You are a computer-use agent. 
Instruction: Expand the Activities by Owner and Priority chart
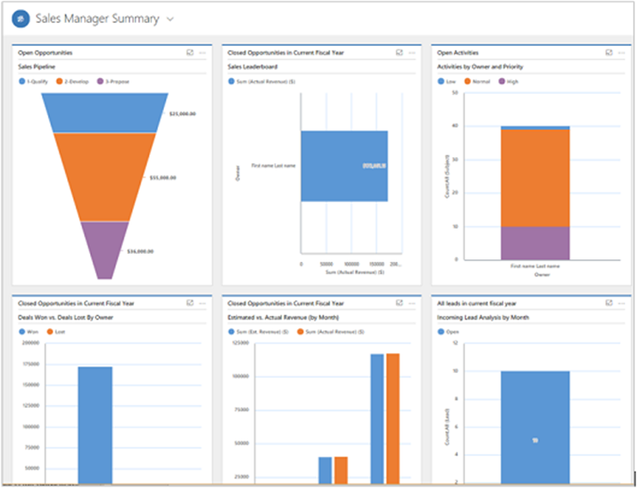[609, 53]
